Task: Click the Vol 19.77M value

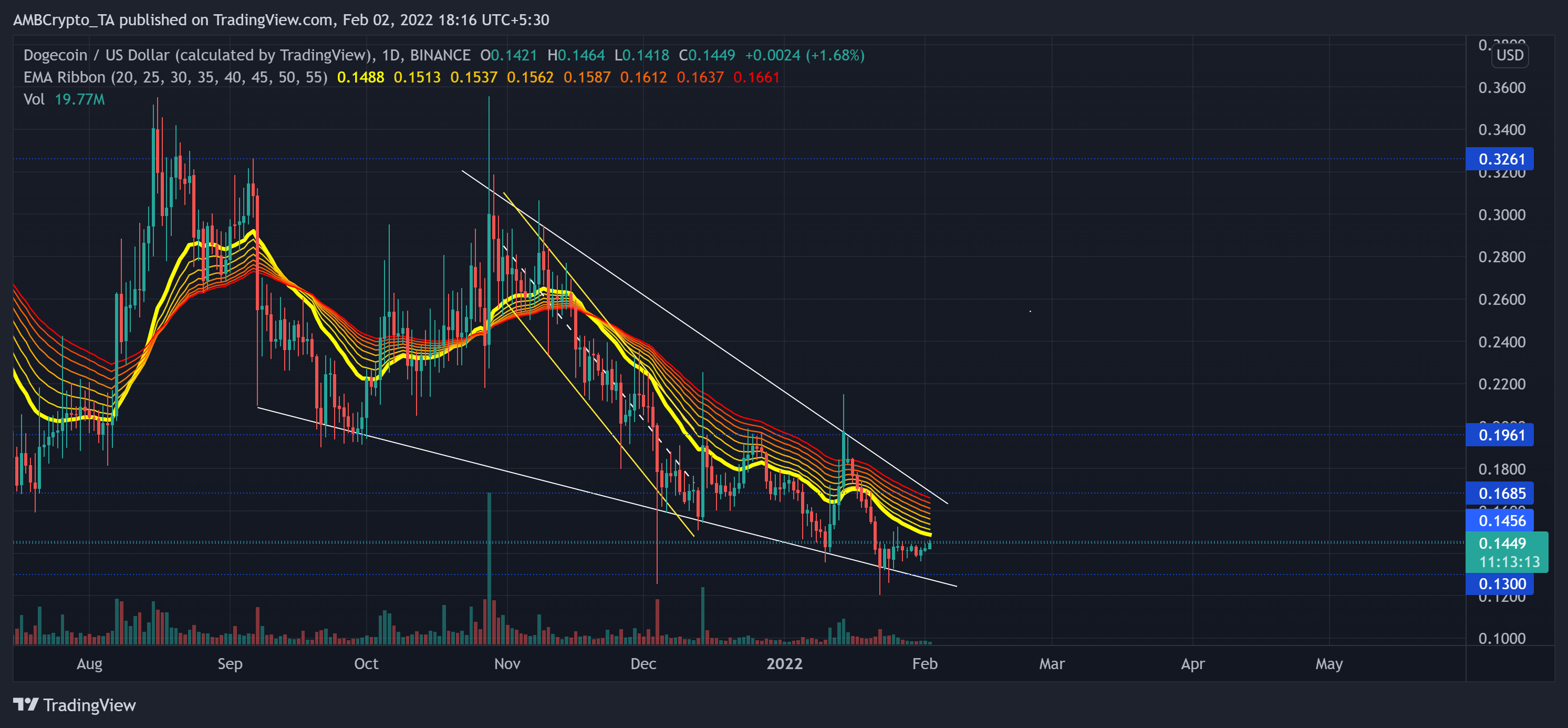Action: 80,99
